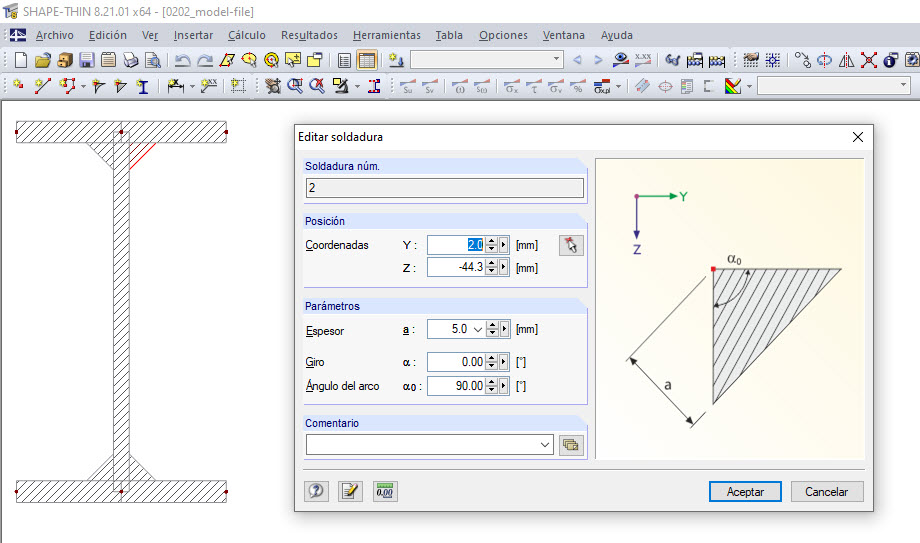Toggle the show values x.xx button
Viewport: 920px width, 543px height.
coord(643,60)
